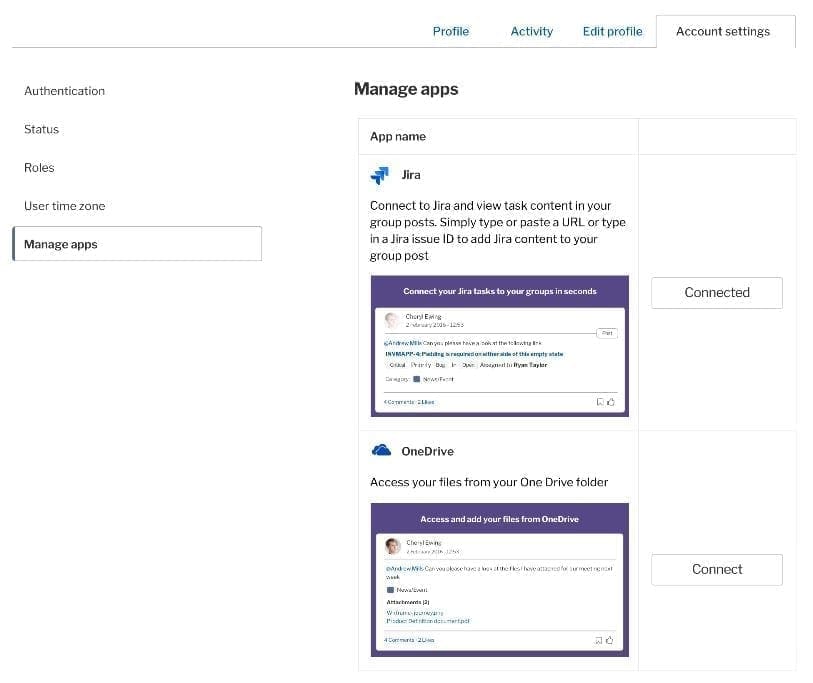This screenshot has height=683, width=813.
Task: Click the 'Connect to Jira and view task content' description
Action: click(498, 230)
